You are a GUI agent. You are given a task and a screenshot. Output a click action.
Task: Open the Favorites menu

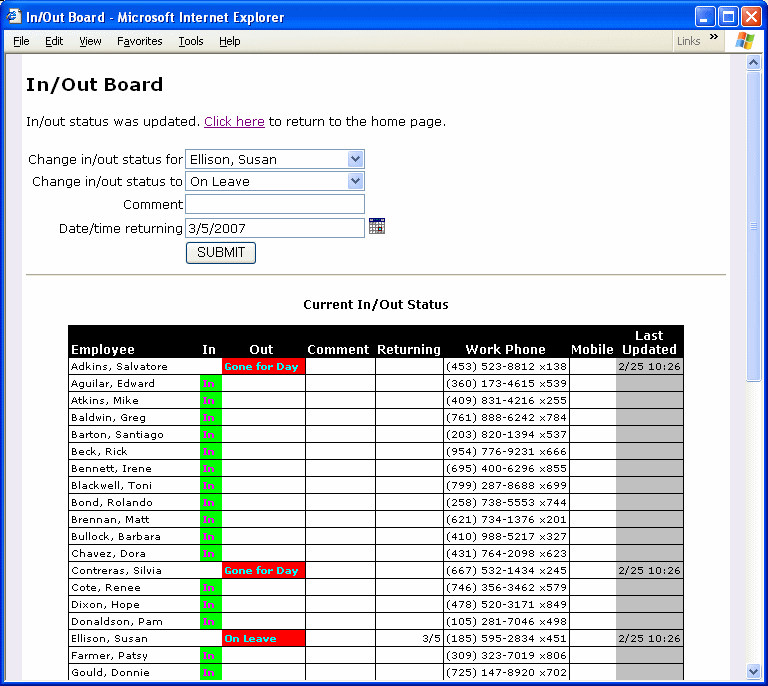[x=139, y=41]
